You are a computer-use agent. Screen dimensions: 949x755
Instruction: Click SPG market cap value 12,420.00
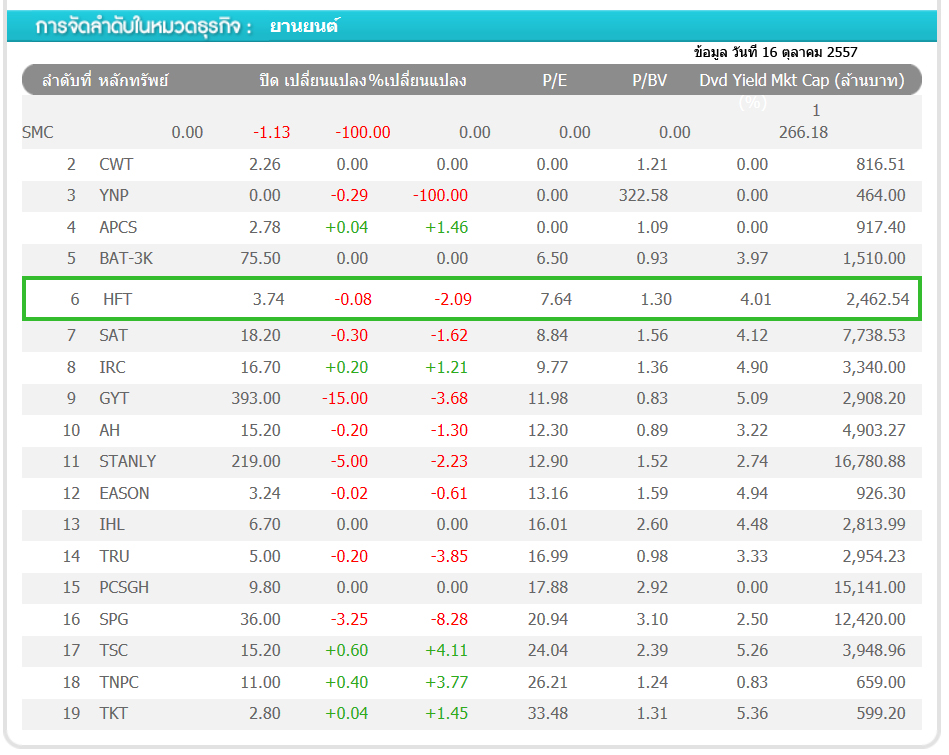pyautogui.click(x=868, y=620)
